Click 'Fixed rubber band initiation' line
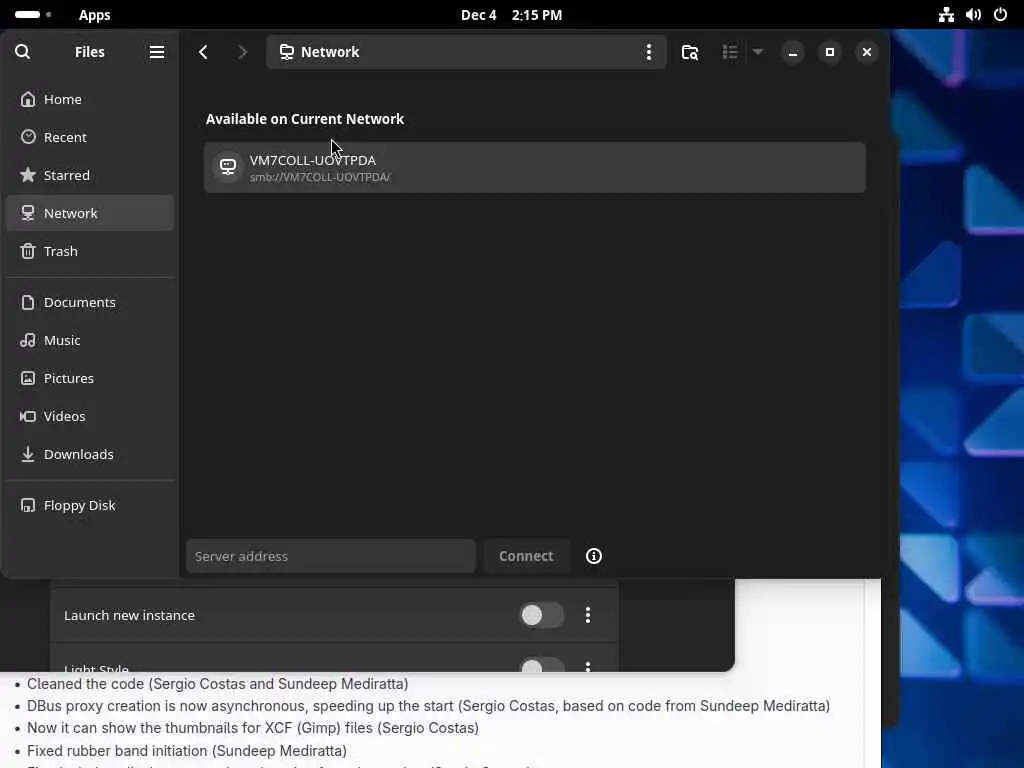Screen dimensions: 1024x768 pyautogui.click(x=187, y=750)
